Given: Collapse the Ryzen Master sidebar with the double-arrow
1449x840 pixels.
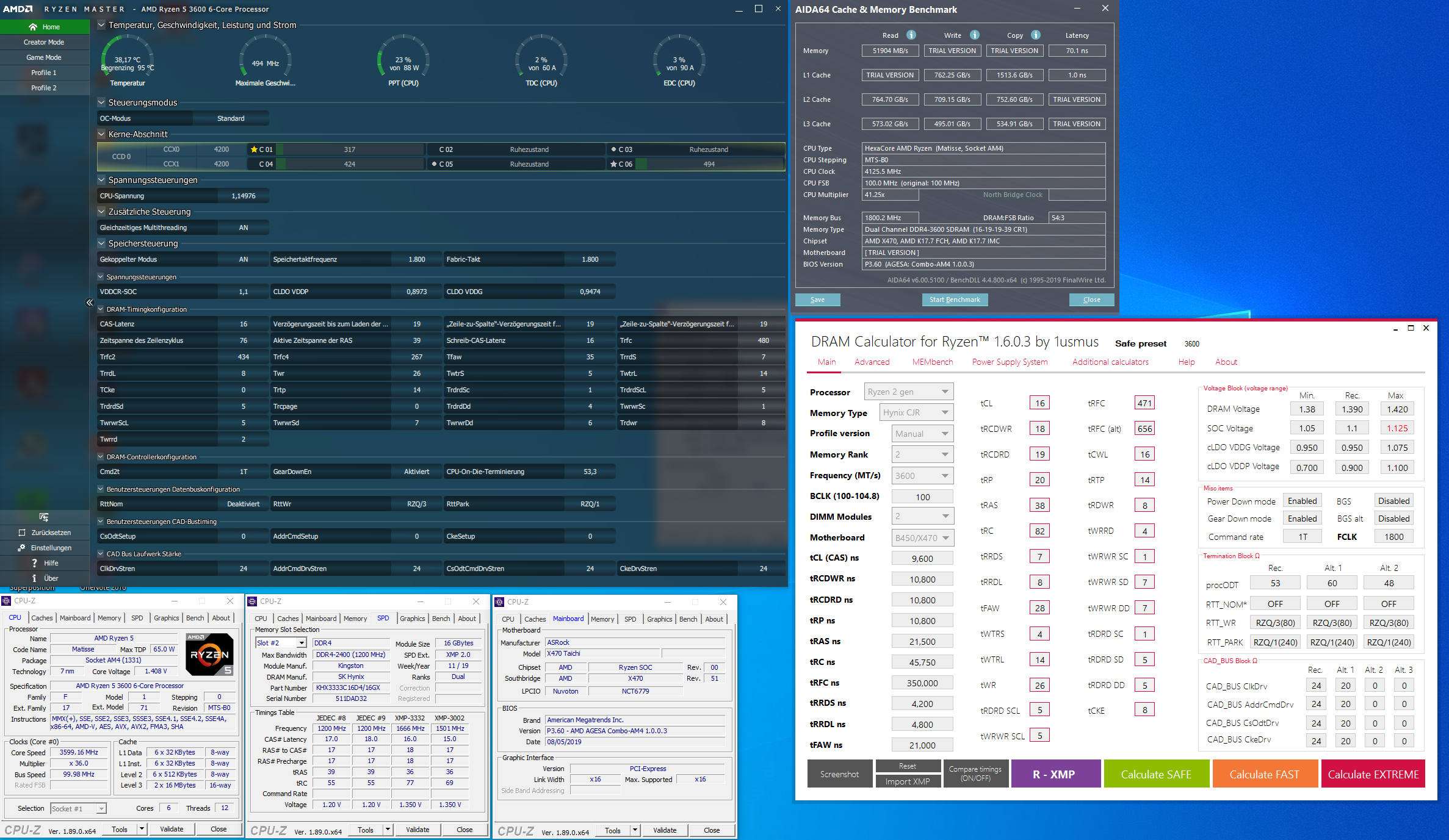Looking at the screenshot, I should (x=90, y=303).
